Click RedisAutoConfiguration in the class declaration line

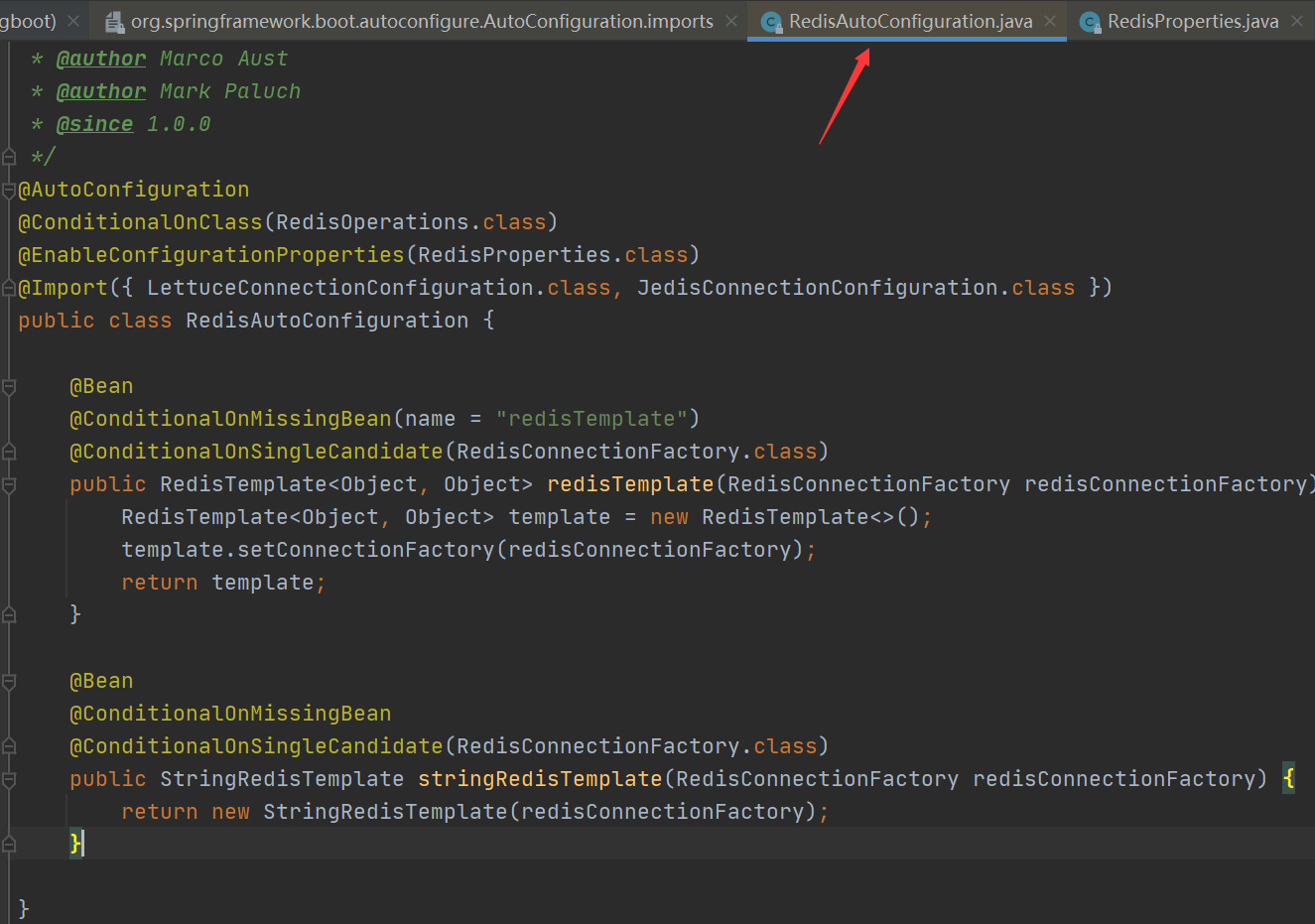click(328, 321)
